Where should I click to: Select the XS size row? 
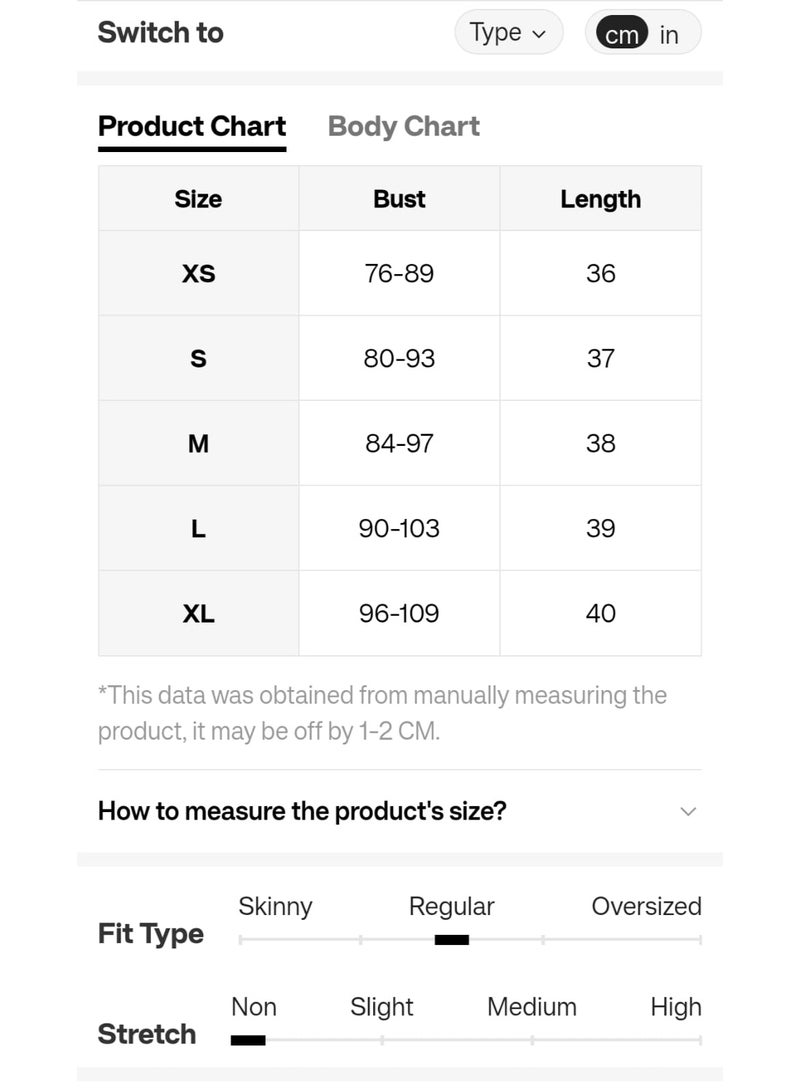[399, 273]
